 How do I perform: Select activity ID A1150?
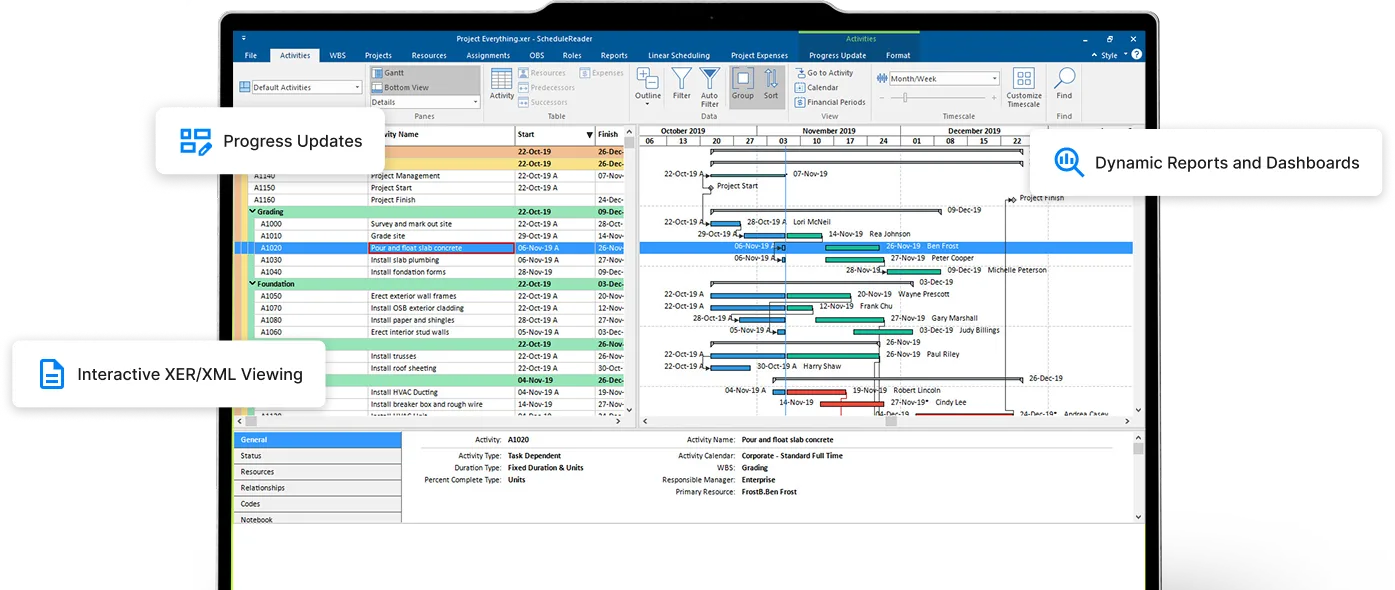tap(264, 188)
